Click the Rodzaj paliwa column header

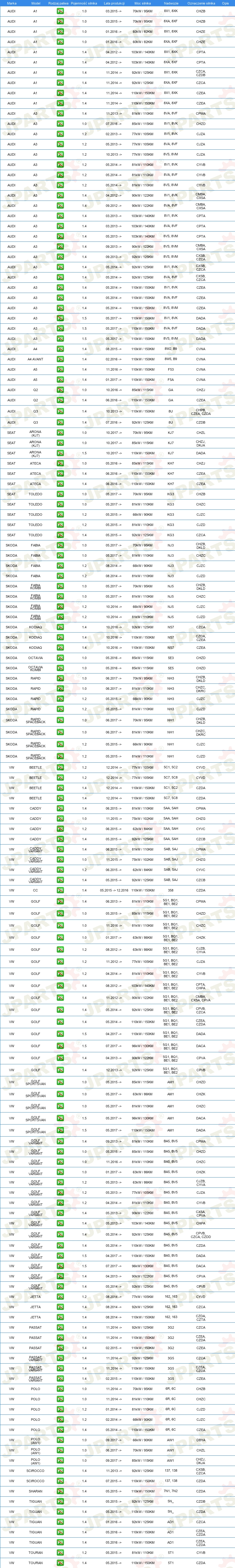coord(58,3)
